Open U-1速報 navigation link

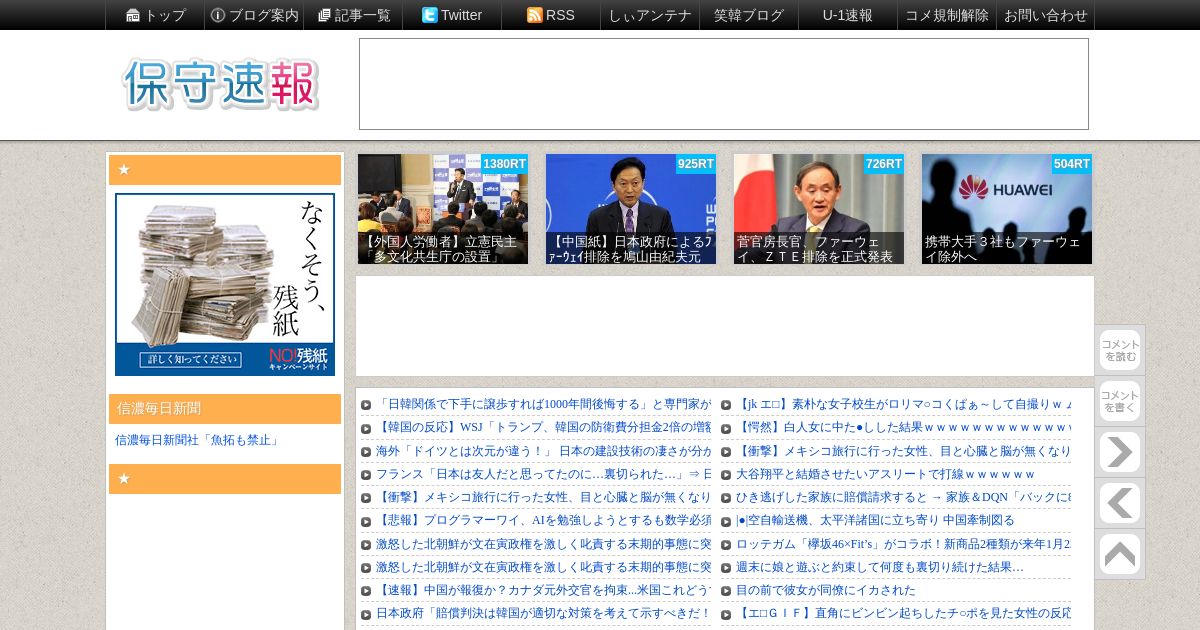click(848, 15)
